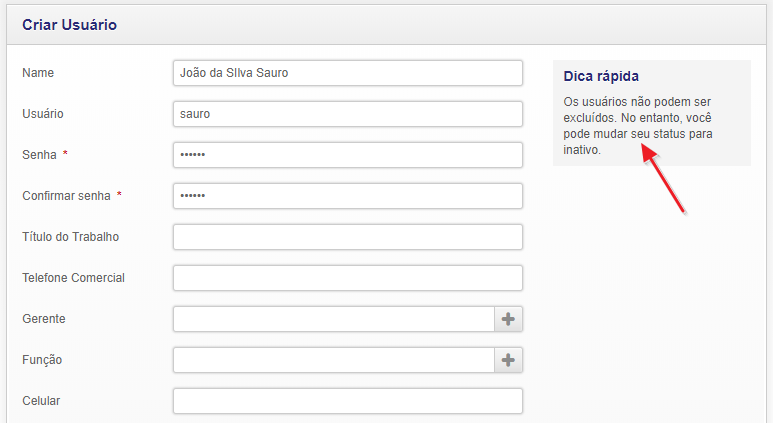Click inside the Gerente lookup field

pos(333,319)
